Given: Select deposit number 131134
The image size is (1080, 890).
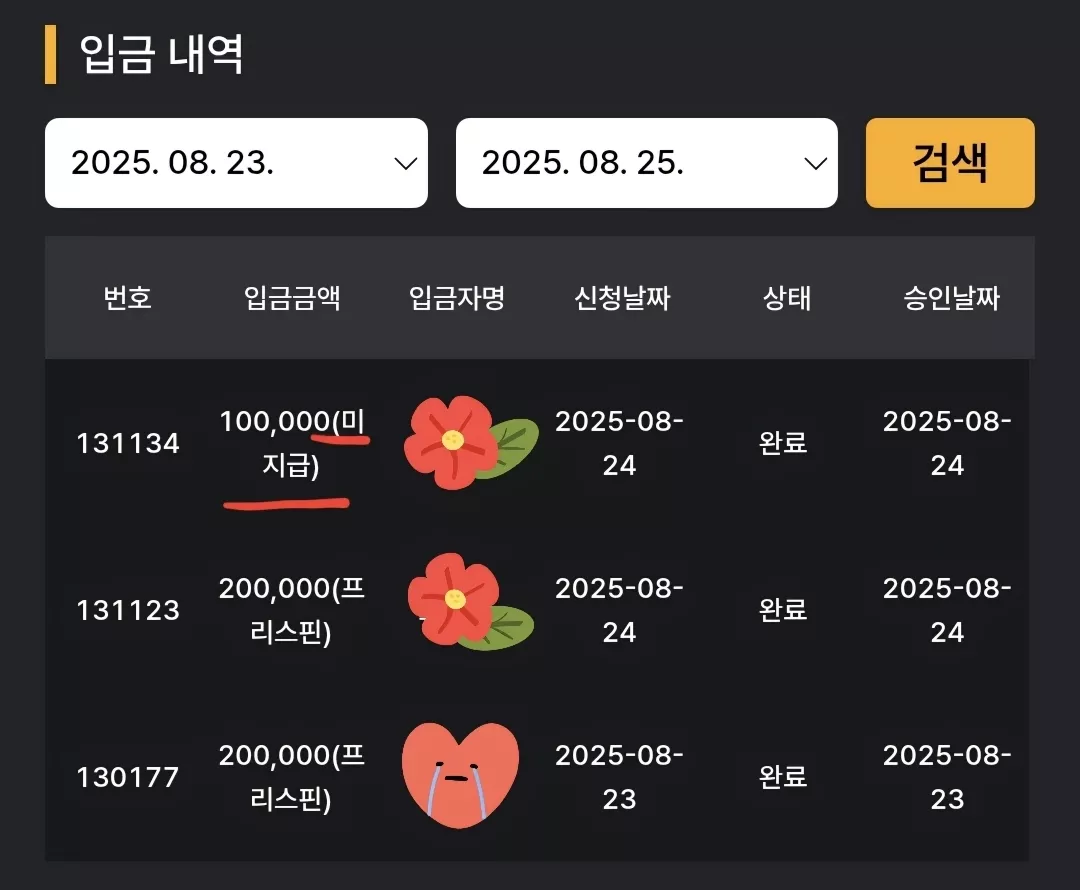Looking at the screenshot, I should (128, 443).
